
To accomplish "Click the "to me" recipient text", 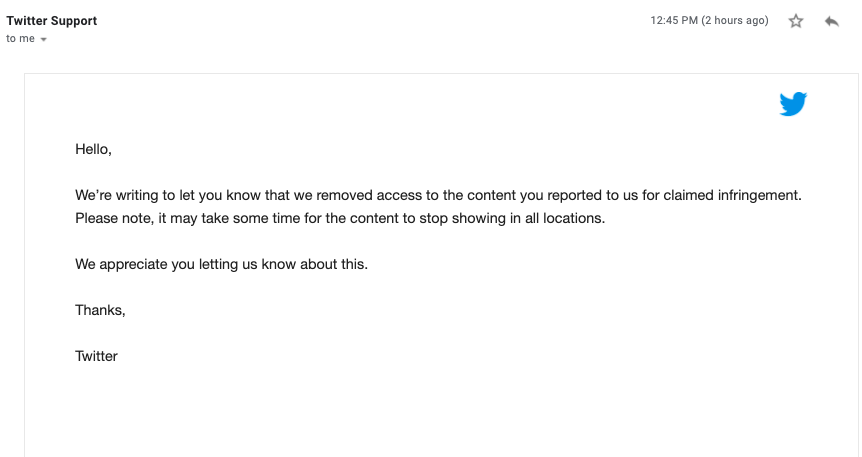I will (x=20, y=39).
